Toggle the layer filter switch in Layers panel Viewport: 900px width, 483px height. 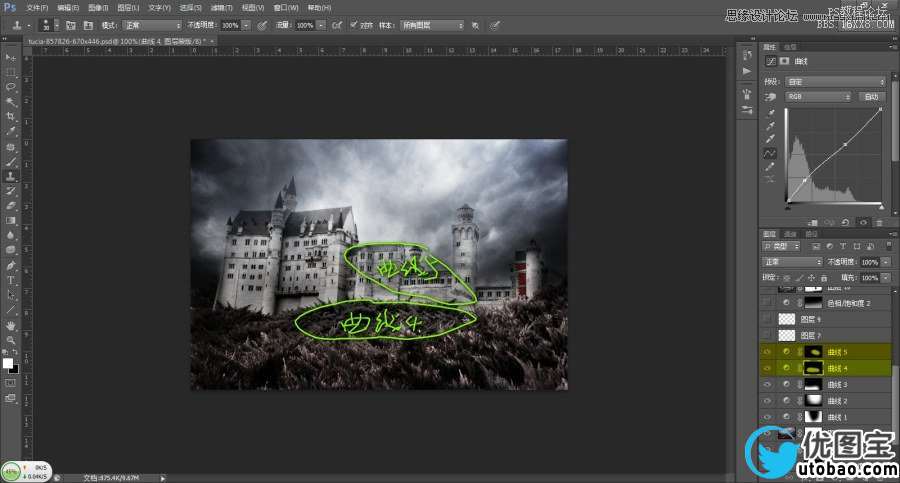(x=889, y=246)
